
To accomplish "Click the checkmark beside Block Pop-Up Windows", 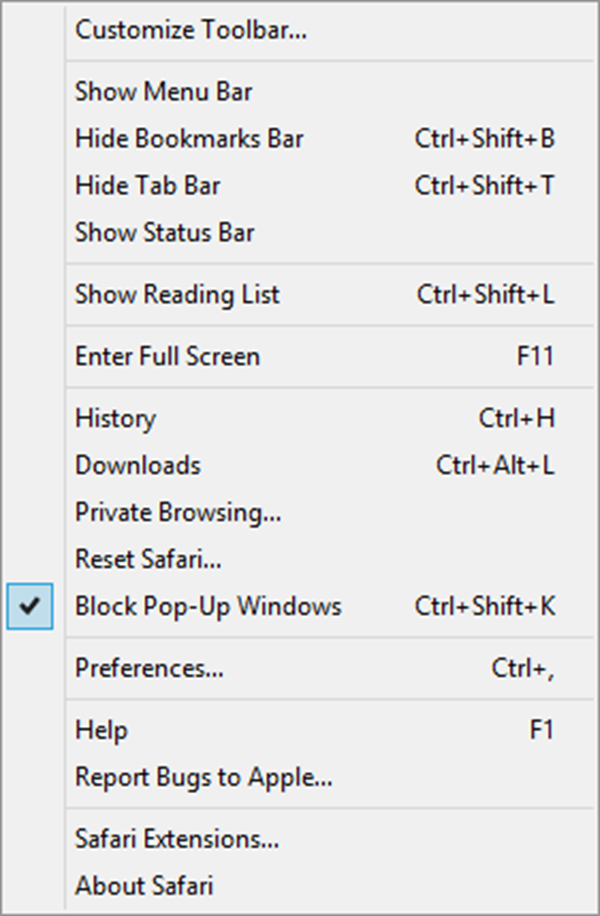I will (30, 606).
